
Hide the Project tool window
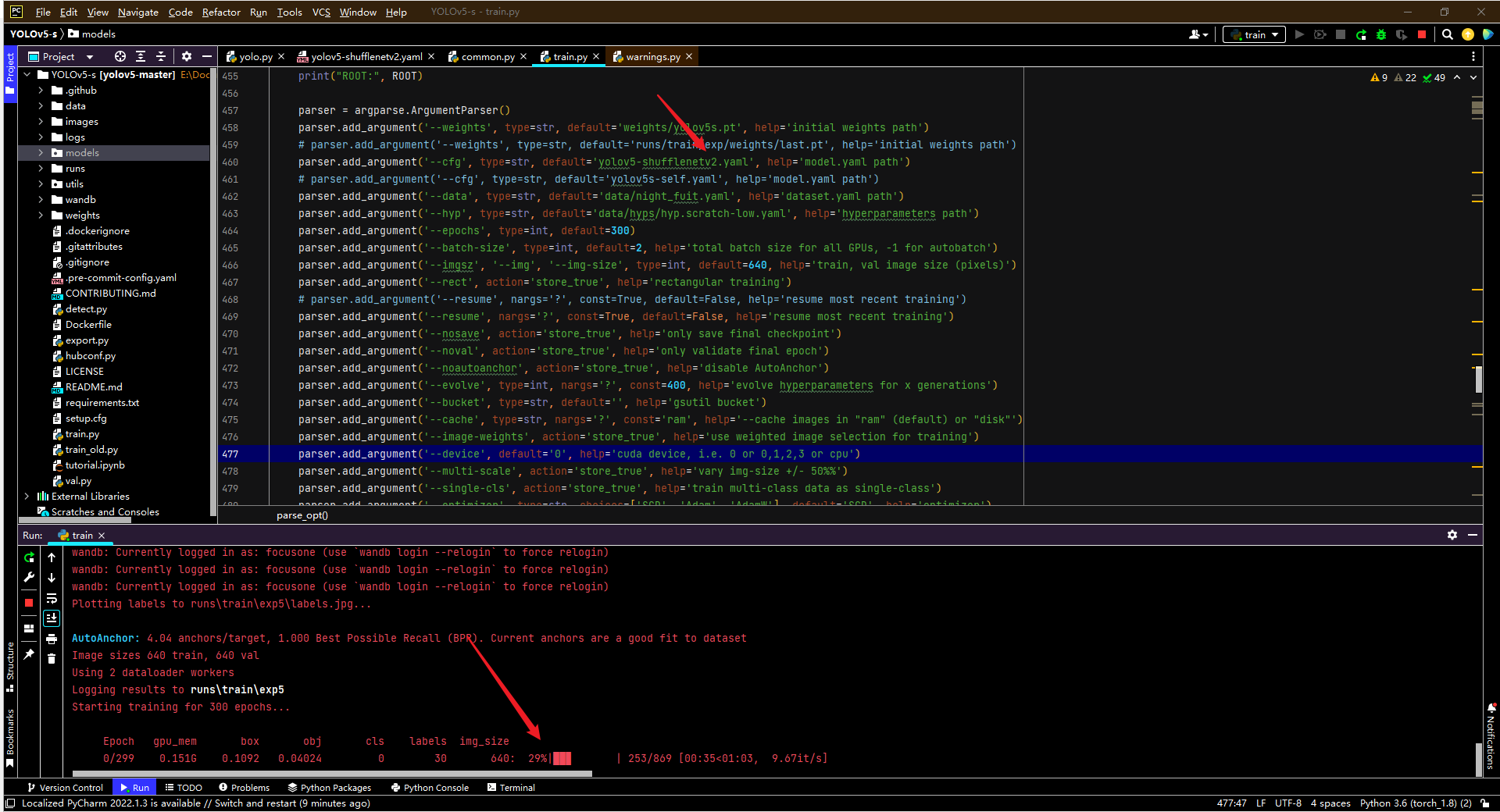coord(207,56)
